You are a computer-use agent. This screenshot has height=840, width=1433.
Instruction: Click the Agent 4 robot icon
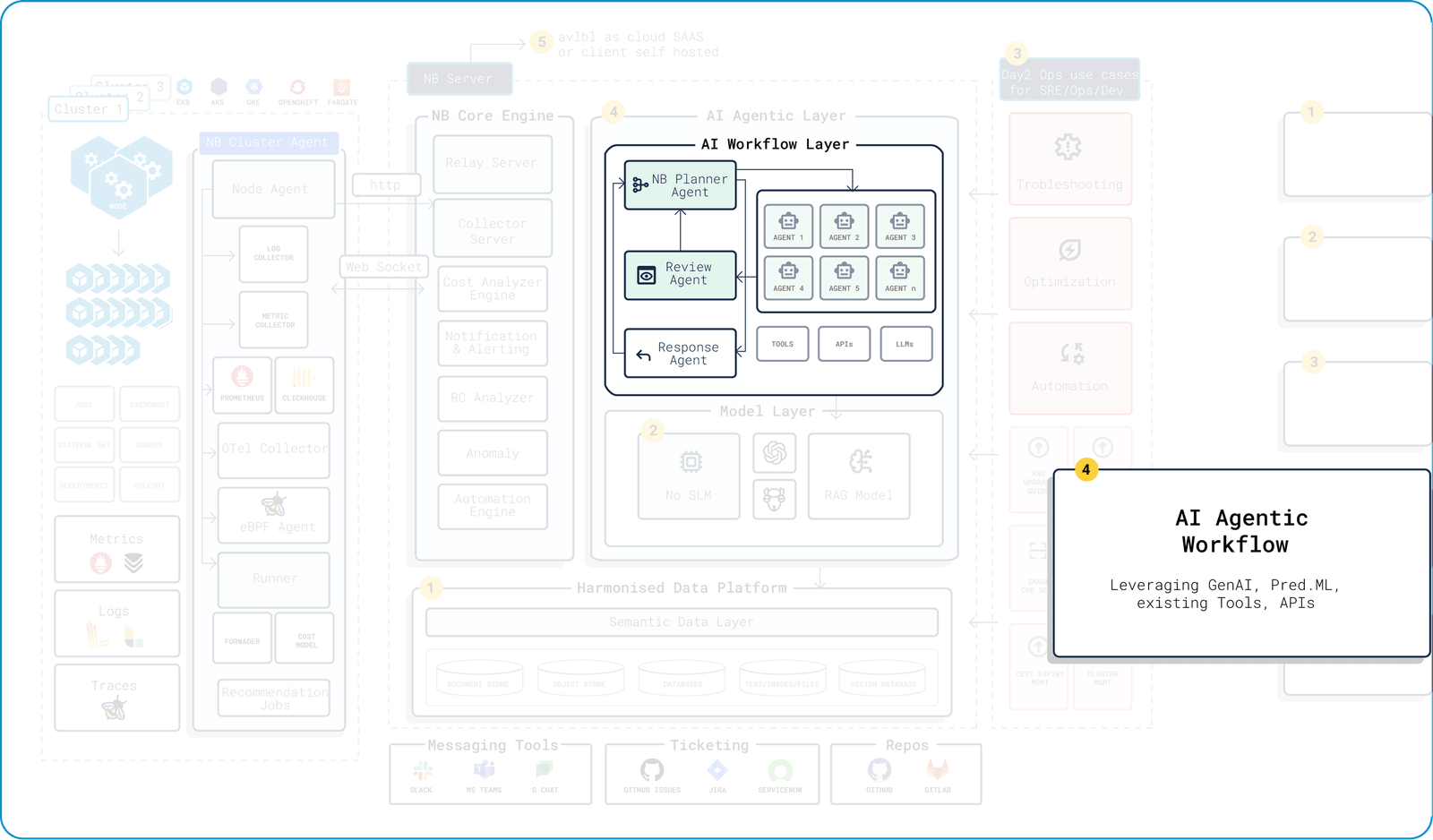click(788, 271)
